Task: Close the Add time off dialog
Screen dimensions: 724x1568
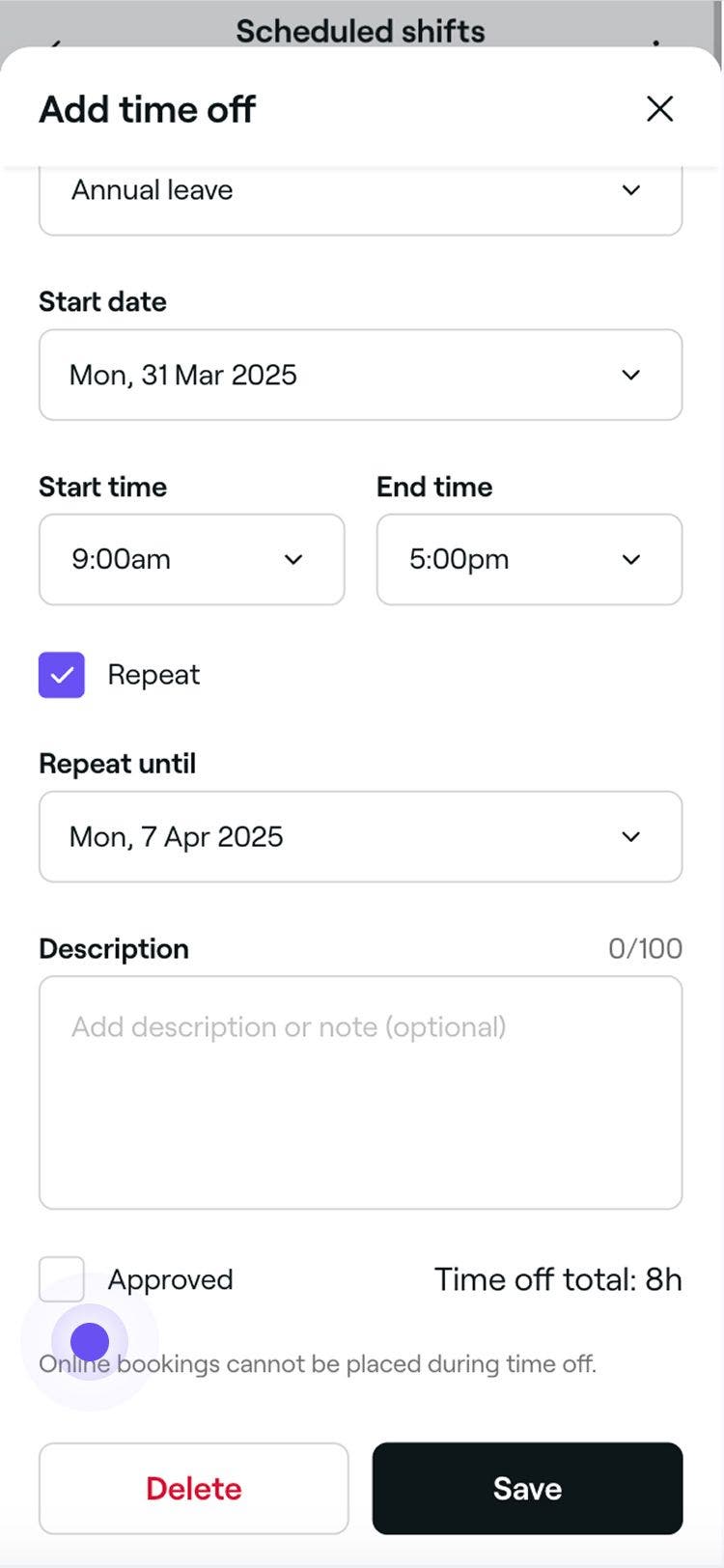Action: point(659,109)
